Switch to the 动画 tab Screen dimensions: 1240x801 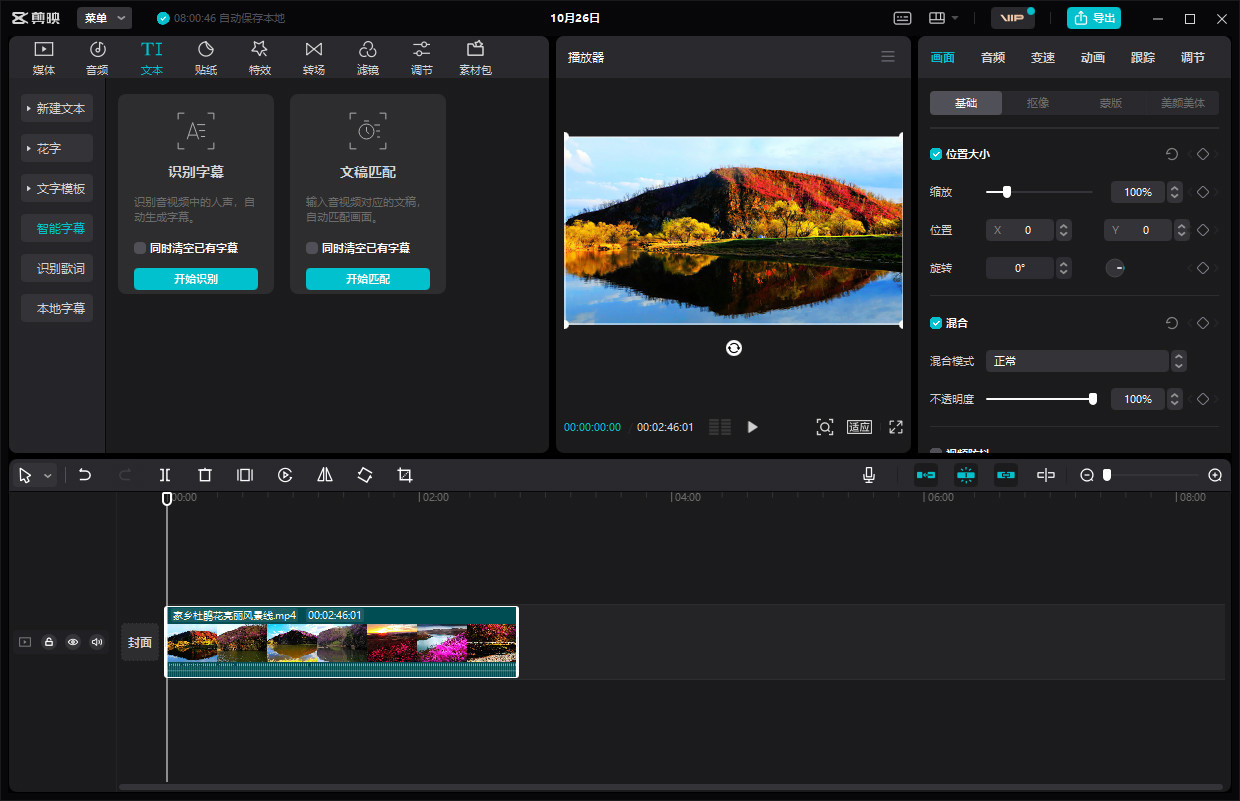[x=1092, y=58]
